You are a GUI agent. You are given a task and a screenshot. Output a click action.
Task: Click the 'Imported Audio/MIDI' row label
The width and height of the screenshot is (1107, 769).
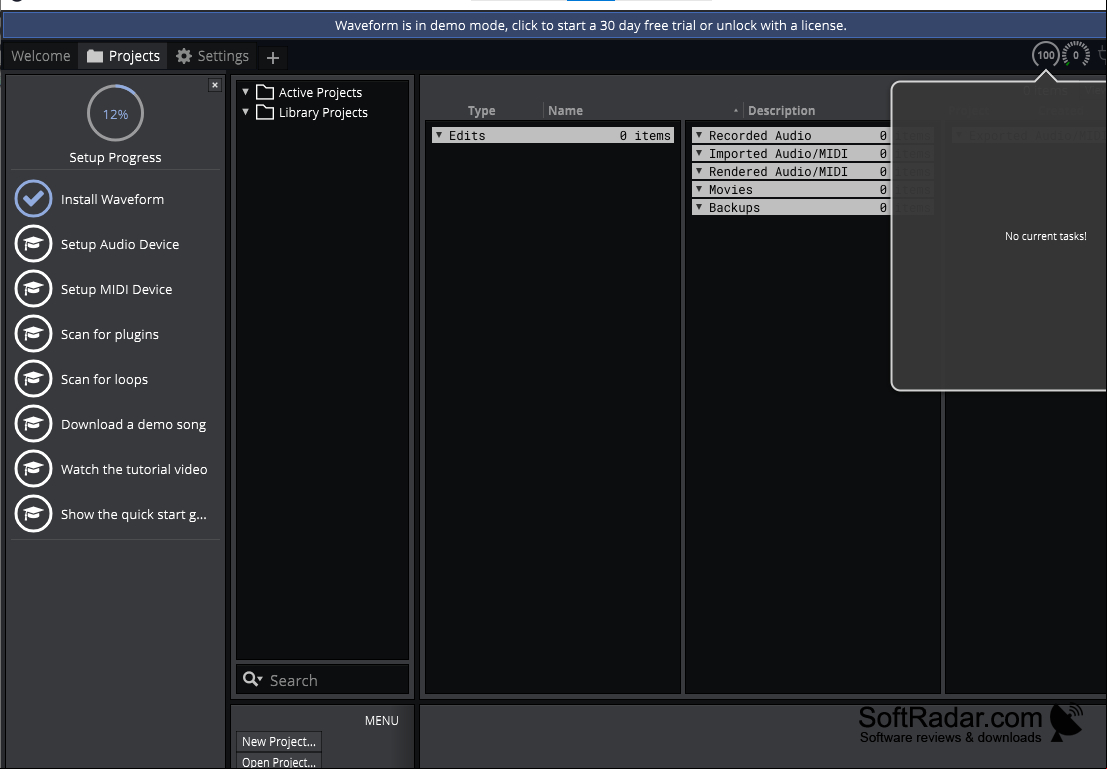pos(778,153)
